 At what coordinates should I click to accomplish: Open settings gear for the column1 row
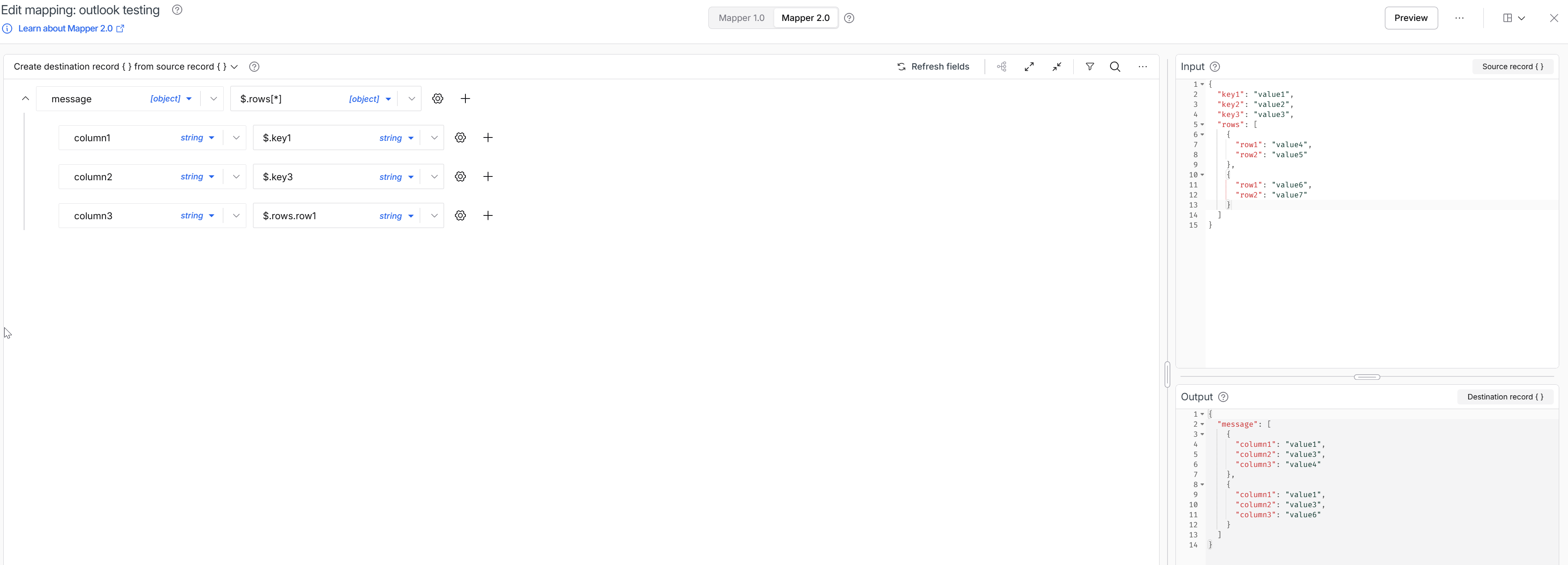[x=460, y=137]
